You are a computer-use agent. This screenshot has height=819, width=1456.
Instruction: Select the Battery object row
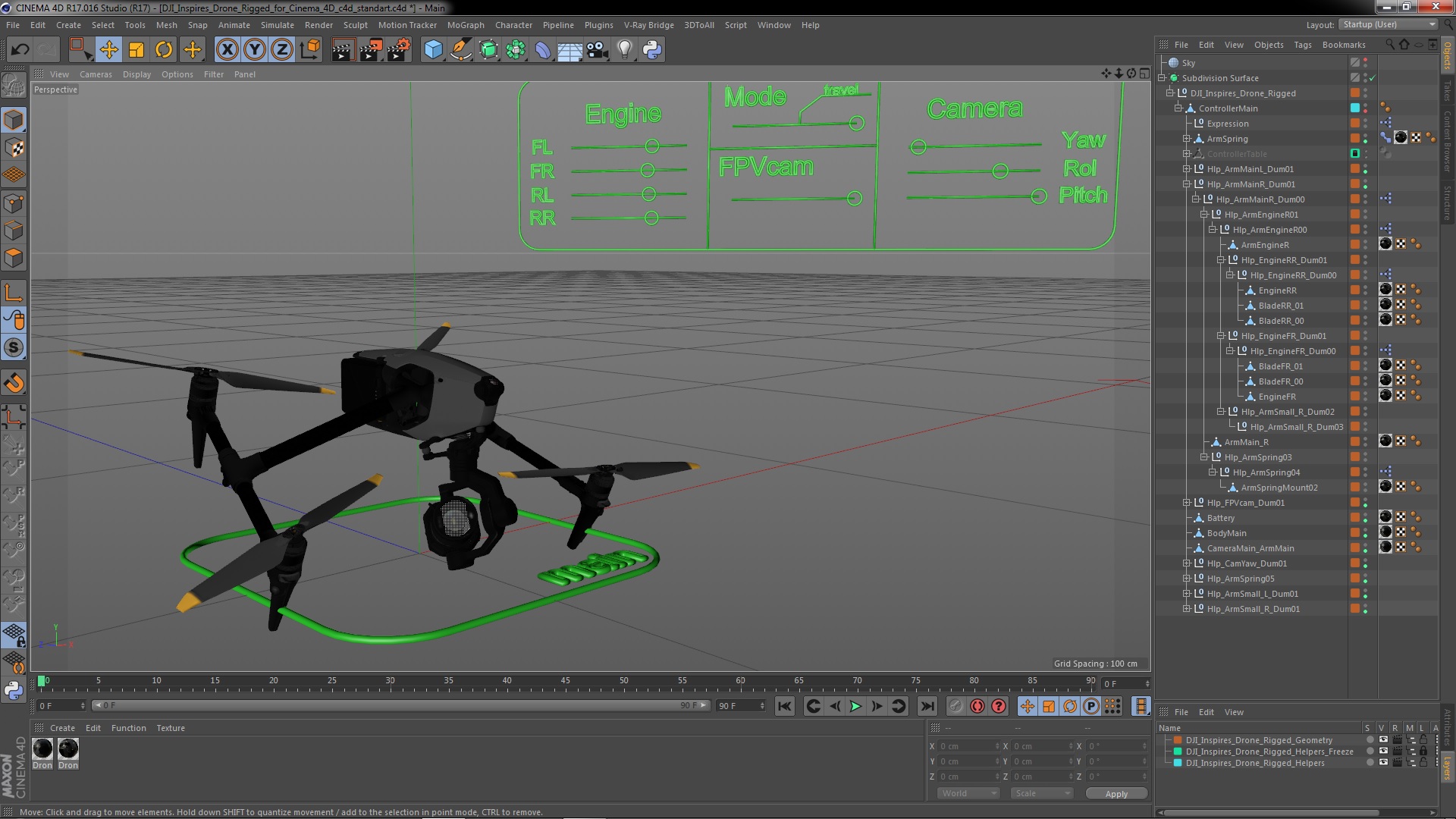click(x=1220, y=518)
